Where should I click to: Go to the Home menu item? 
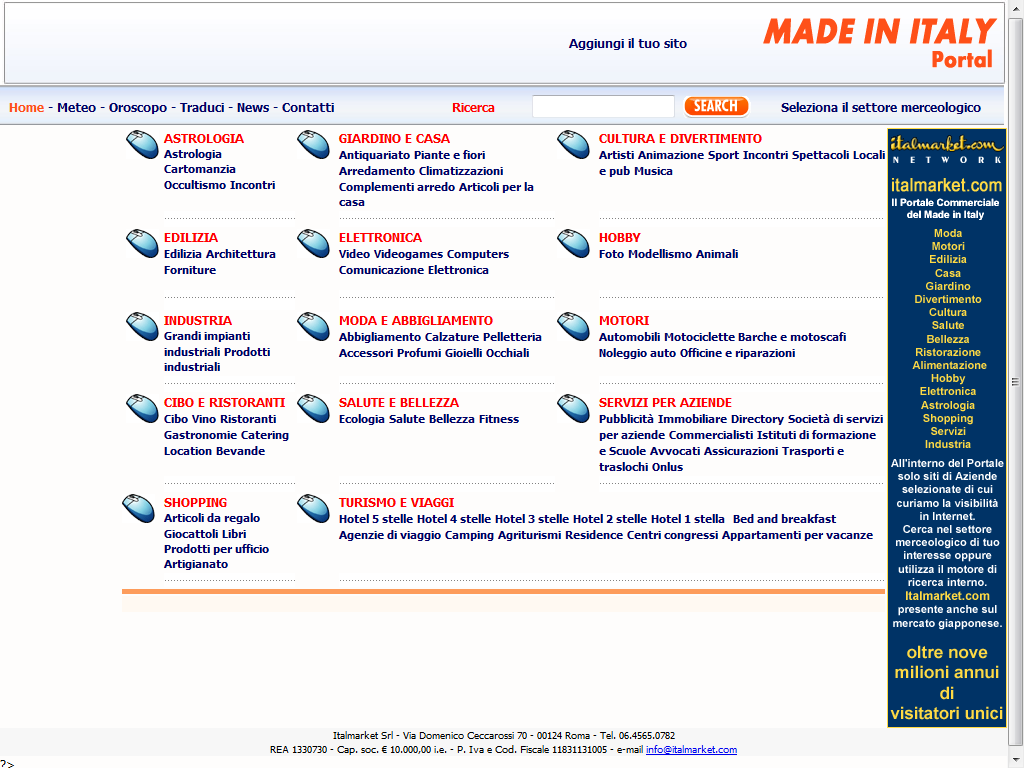coord(26,108)
